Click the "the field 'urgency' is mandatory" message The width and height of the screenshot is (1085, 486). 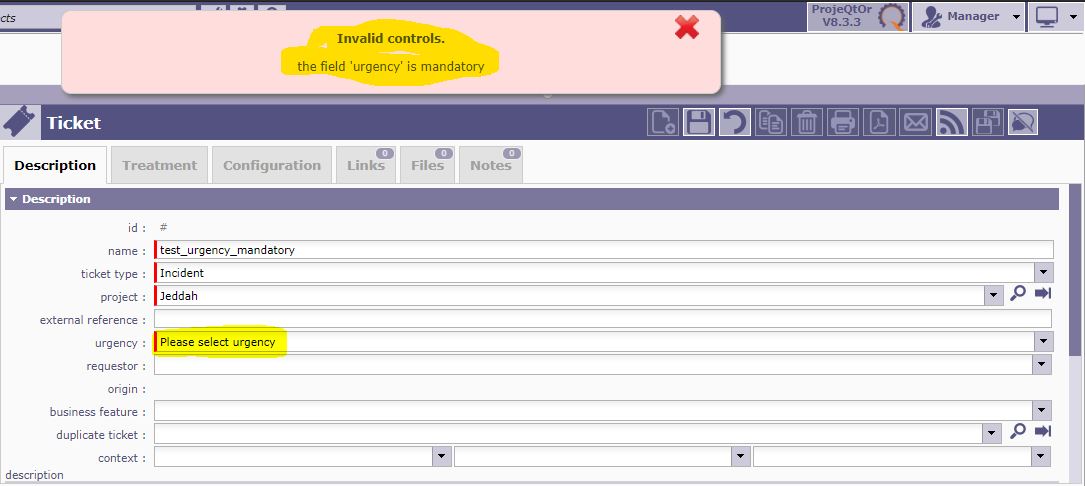point(390,66)
